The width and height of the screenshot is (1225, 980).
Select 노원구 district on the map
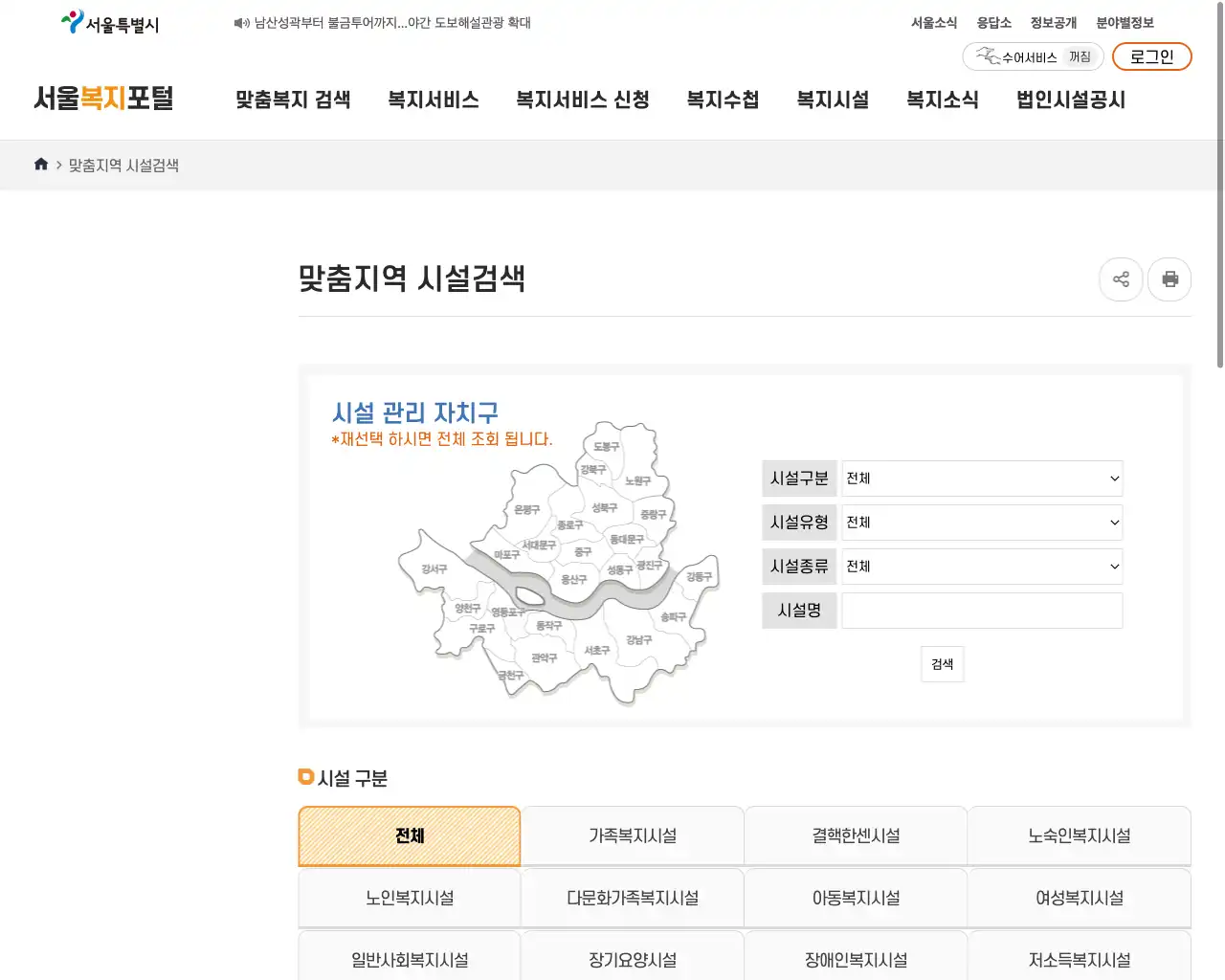(x=637, y=480)
